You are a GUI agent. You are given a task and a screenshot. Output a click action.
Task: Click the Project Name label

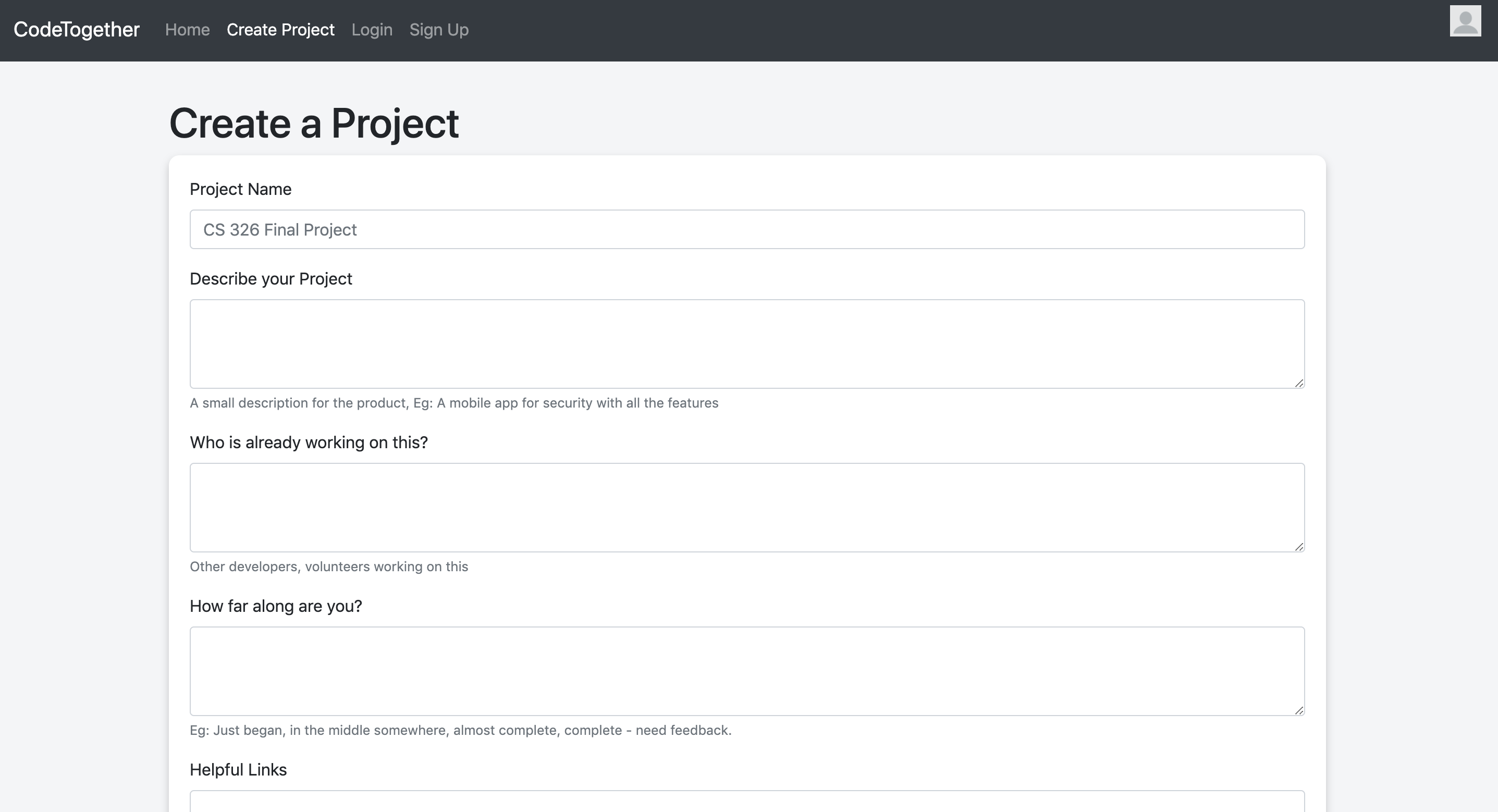pos(240,189)
